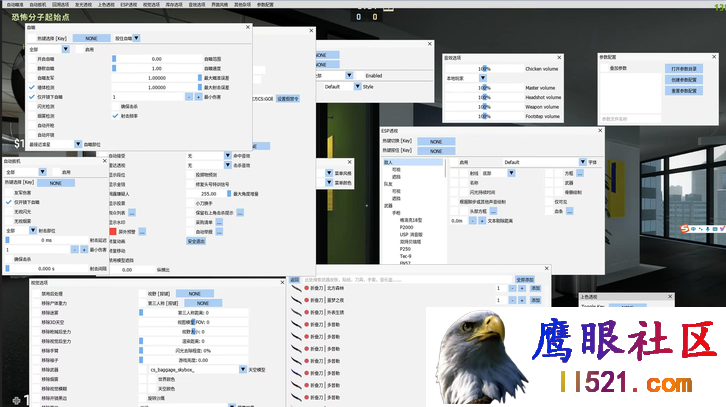This screenshot has height=407, width=726.
Task: Open the 视觉选项 menu in the top bar
Action: [x=151, y=5]
